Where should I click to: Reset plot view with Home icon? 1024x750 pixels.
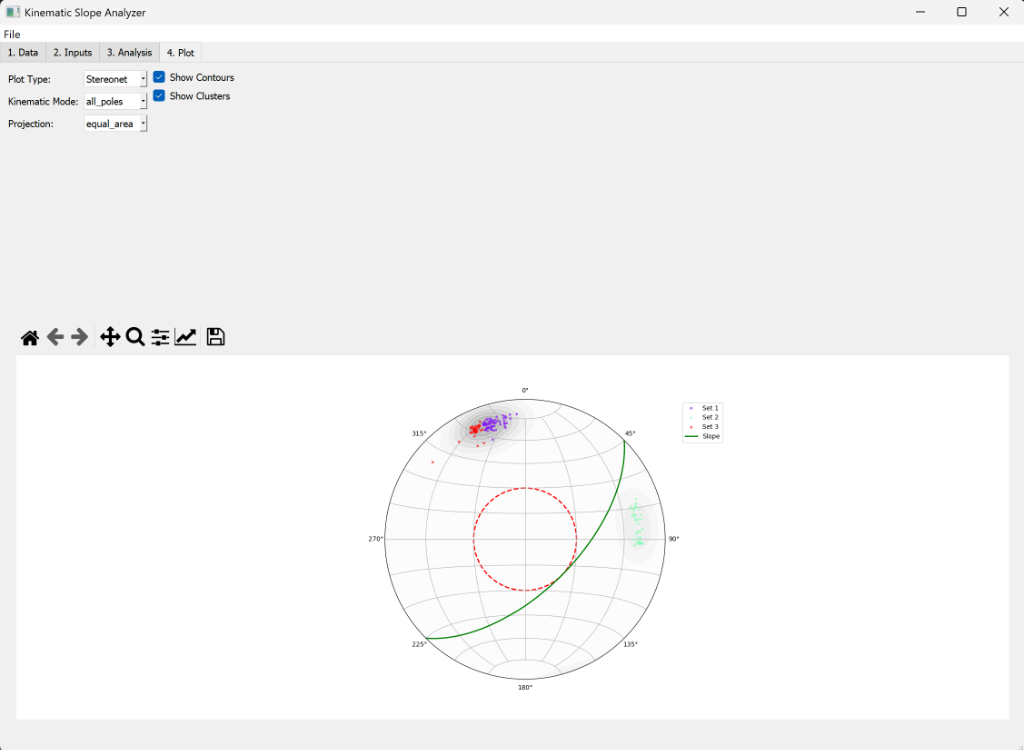click(x=29, y=337)
